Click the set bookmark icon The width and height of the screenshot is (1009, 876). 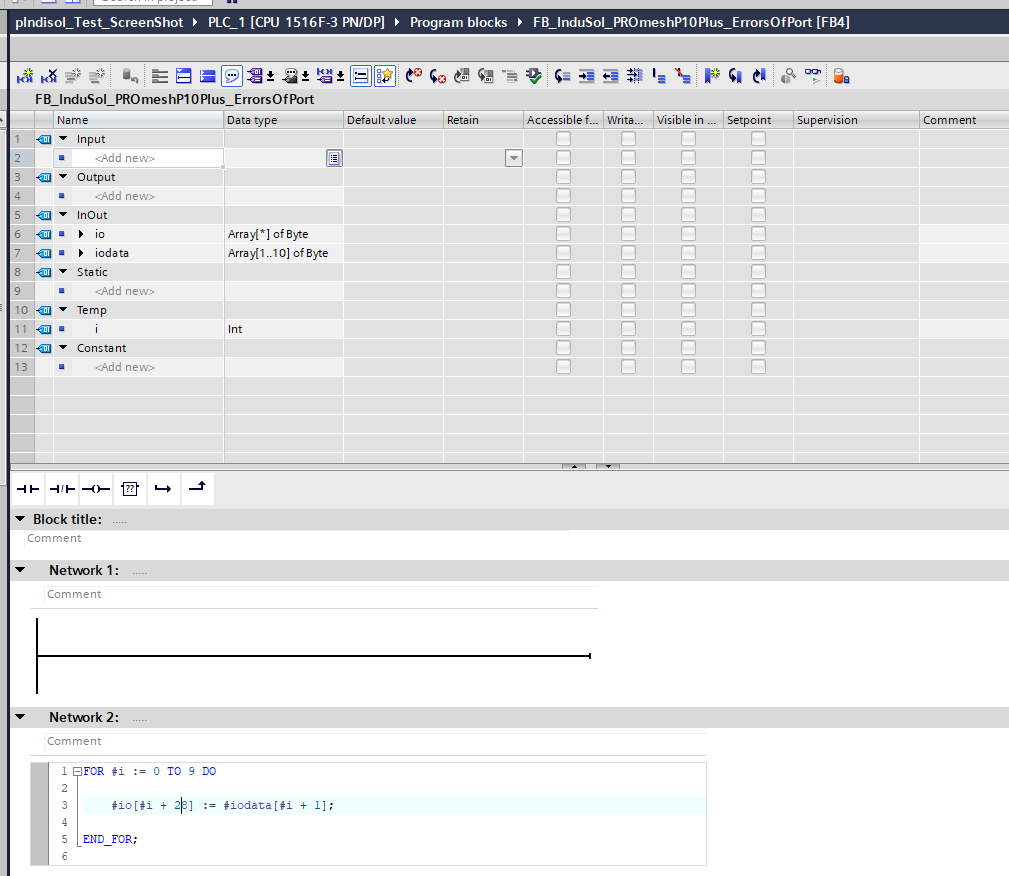click(x=711, y=76)
